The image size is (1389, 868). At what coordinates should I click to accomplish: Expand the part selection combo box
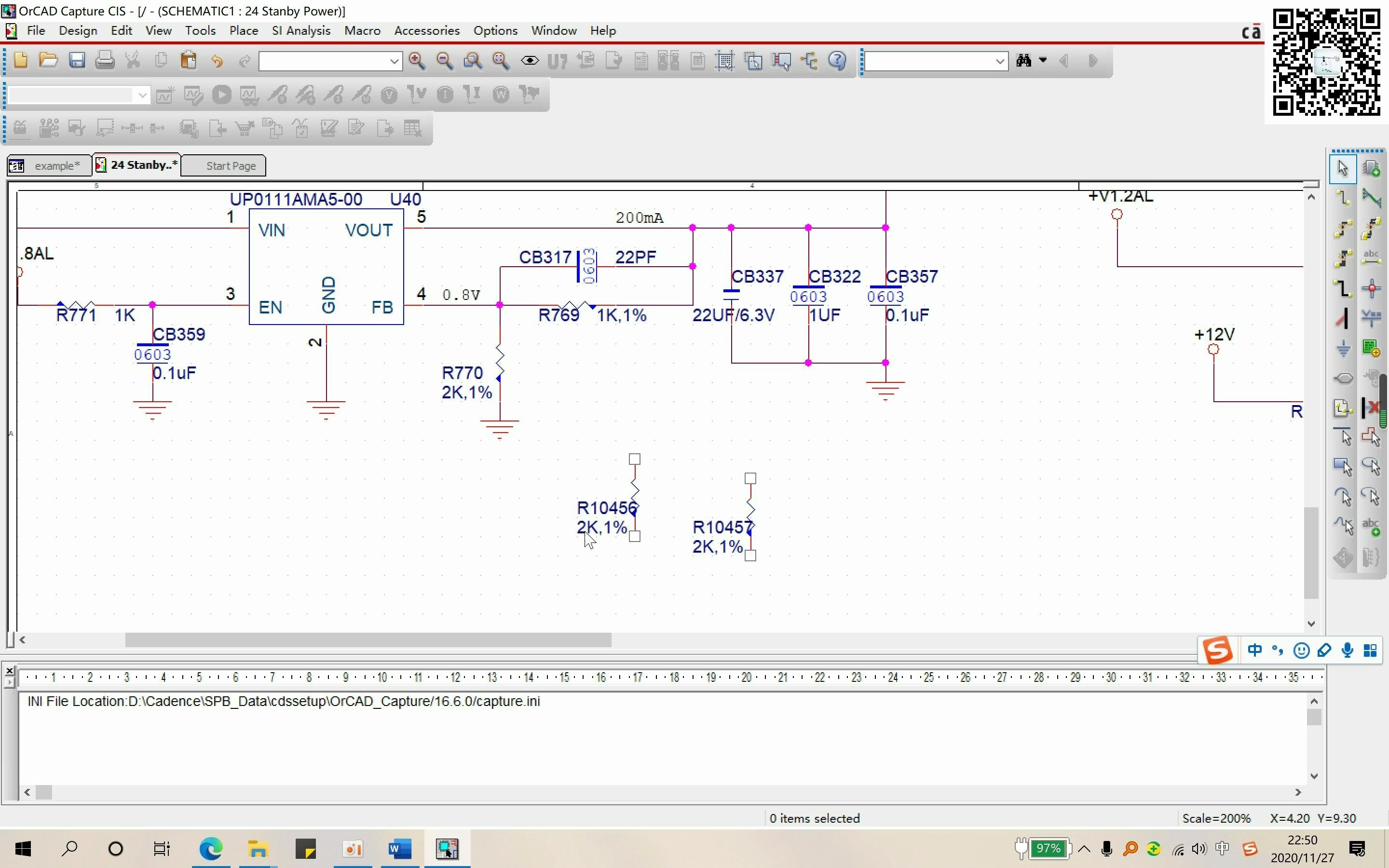394,61
